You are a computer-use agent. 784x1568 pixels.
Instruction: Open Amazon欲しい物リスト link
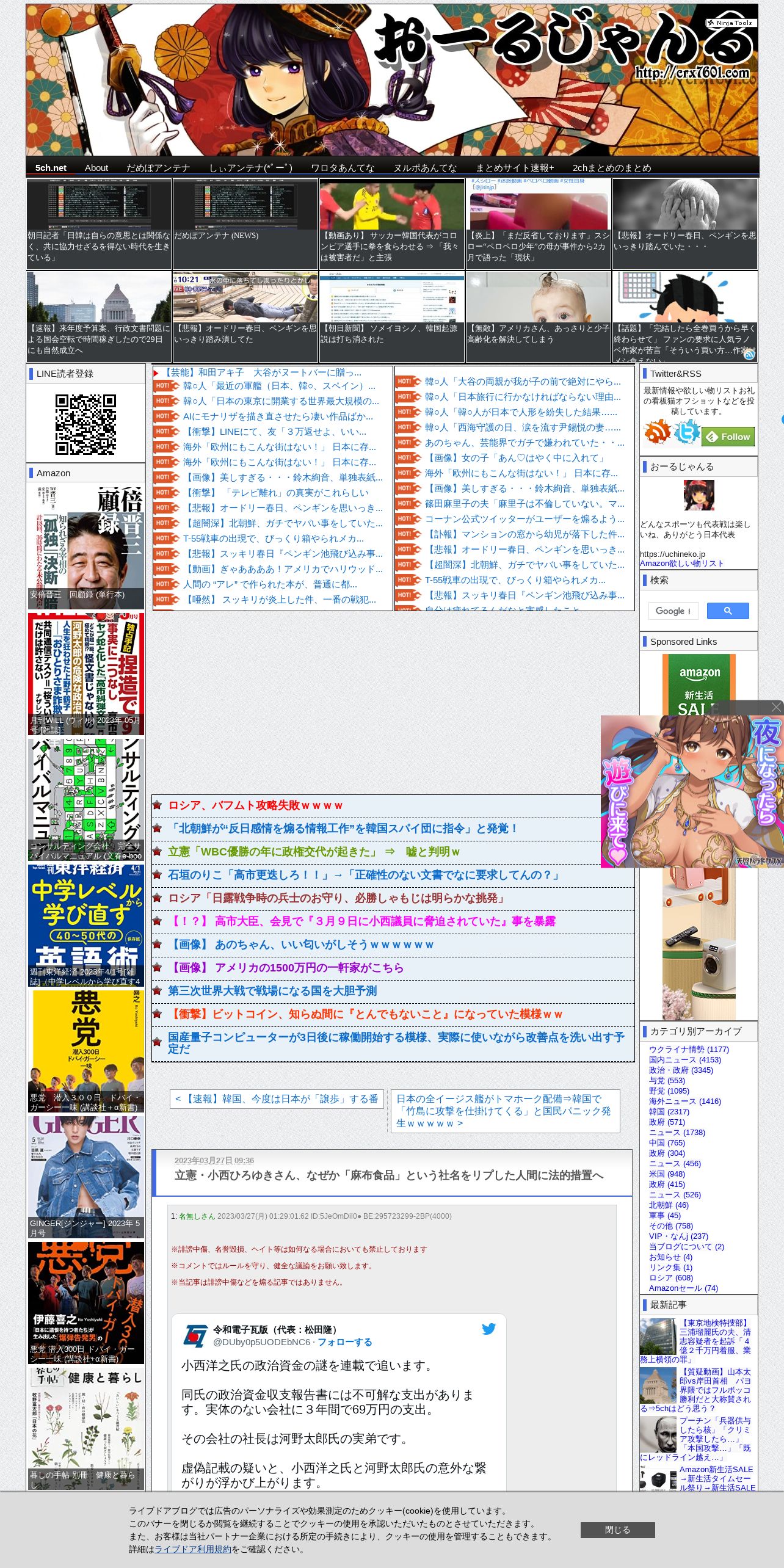tap(681, 564)
